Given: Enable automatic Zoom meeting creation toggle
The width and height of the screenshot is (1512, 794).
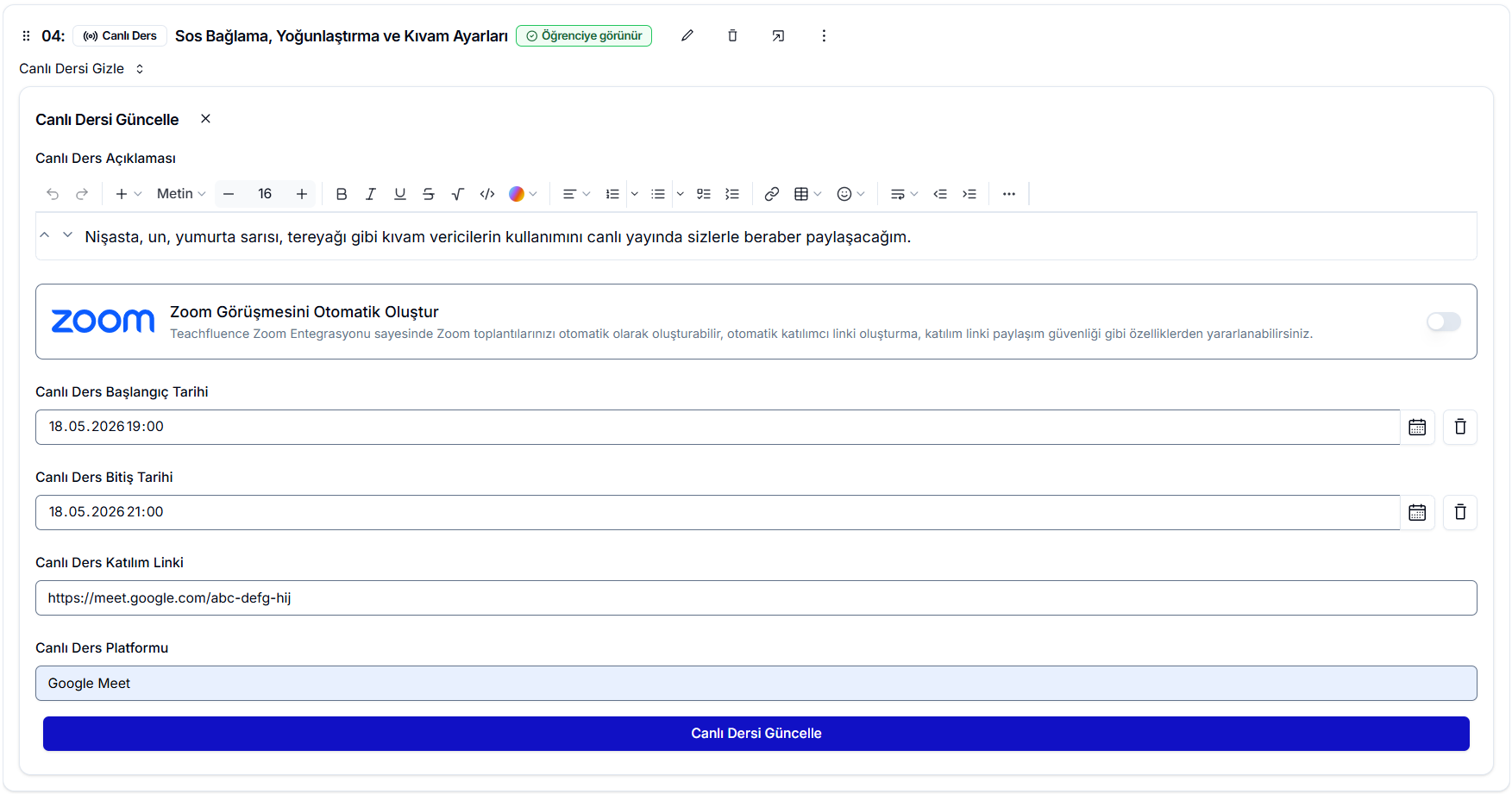Looking at the screenshot, I should pos(1444,322).
